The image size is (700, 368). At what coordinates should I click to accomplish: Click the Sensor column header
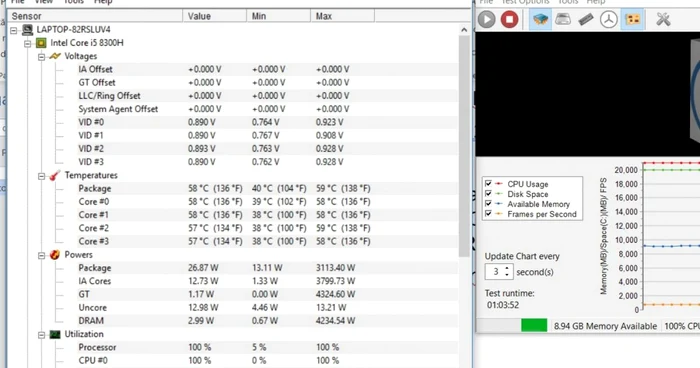(x=95, y=16)
